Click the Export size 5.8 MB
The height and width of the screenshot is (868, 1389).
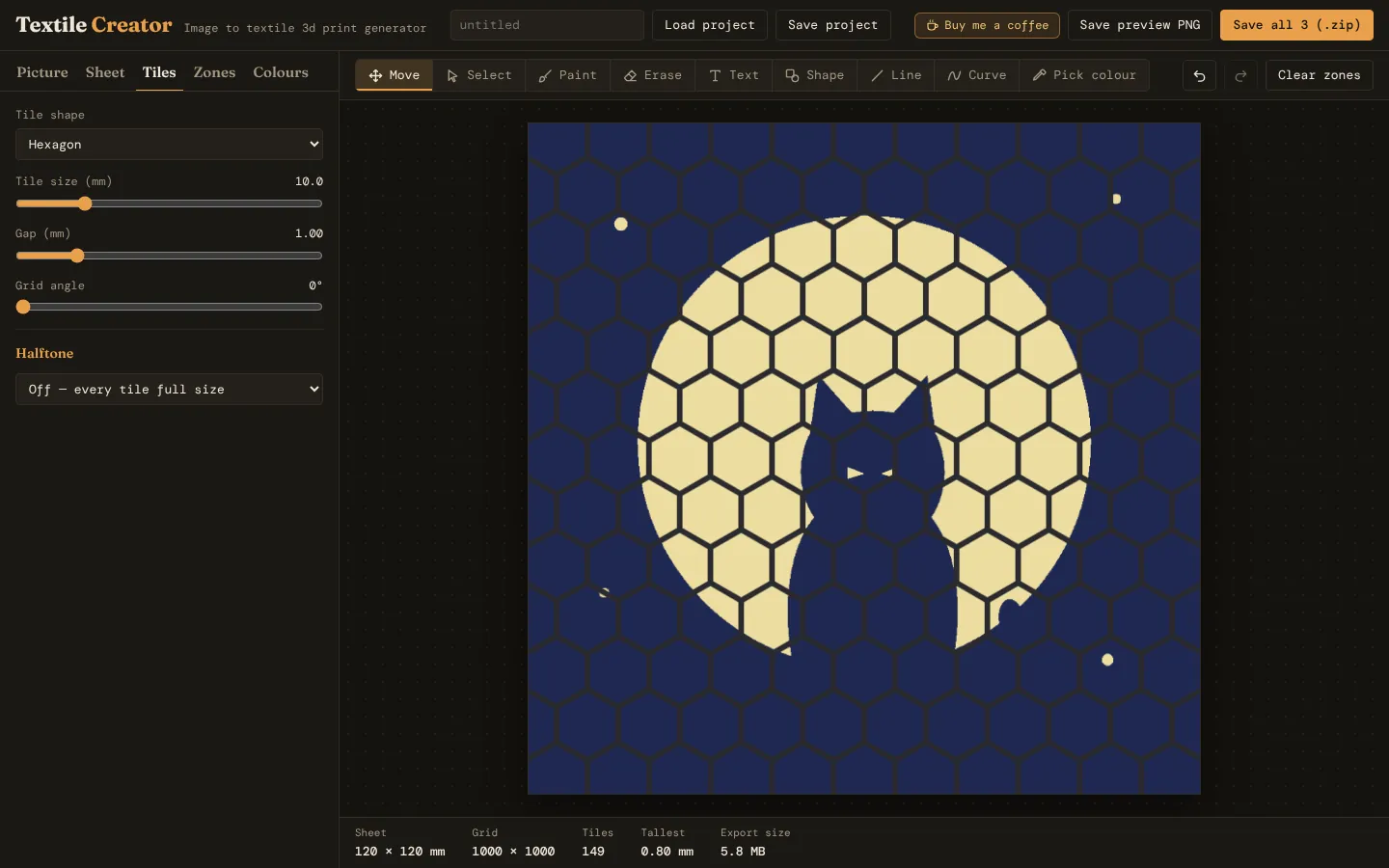[743, 852]
